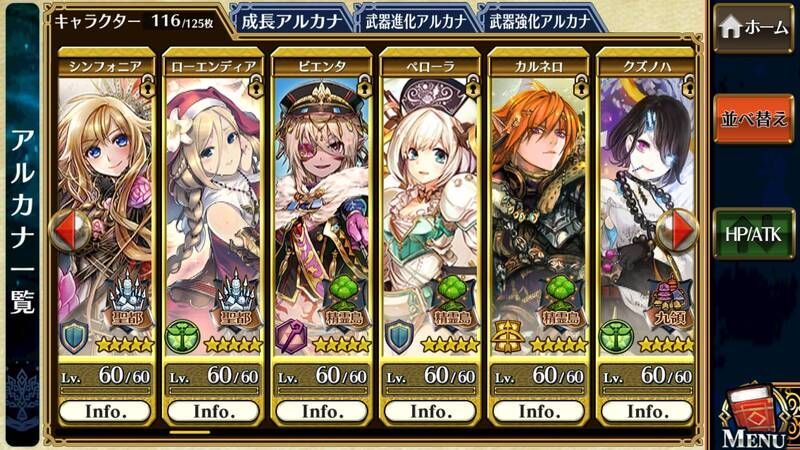The width and height of the screenshot is (800, 450).
Task: Click ローエンディア's green cleric class icon
Action: tap(182, 337)
